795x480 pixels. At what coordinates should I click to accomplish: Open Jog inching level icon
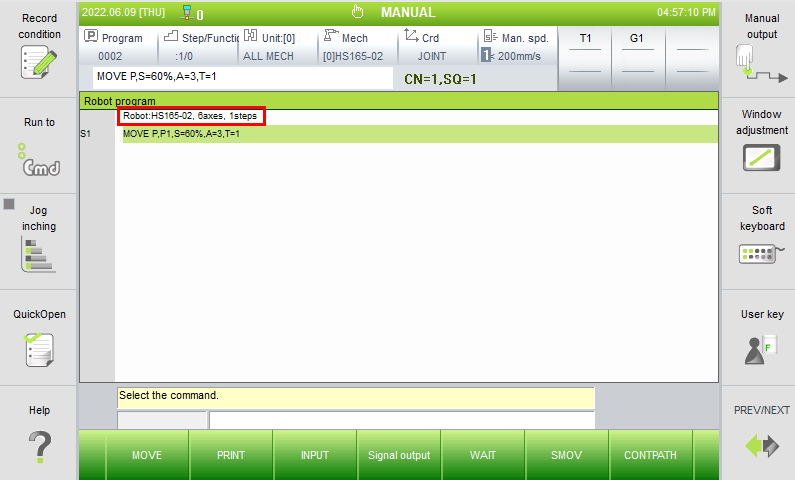click(x=39, y=255)
